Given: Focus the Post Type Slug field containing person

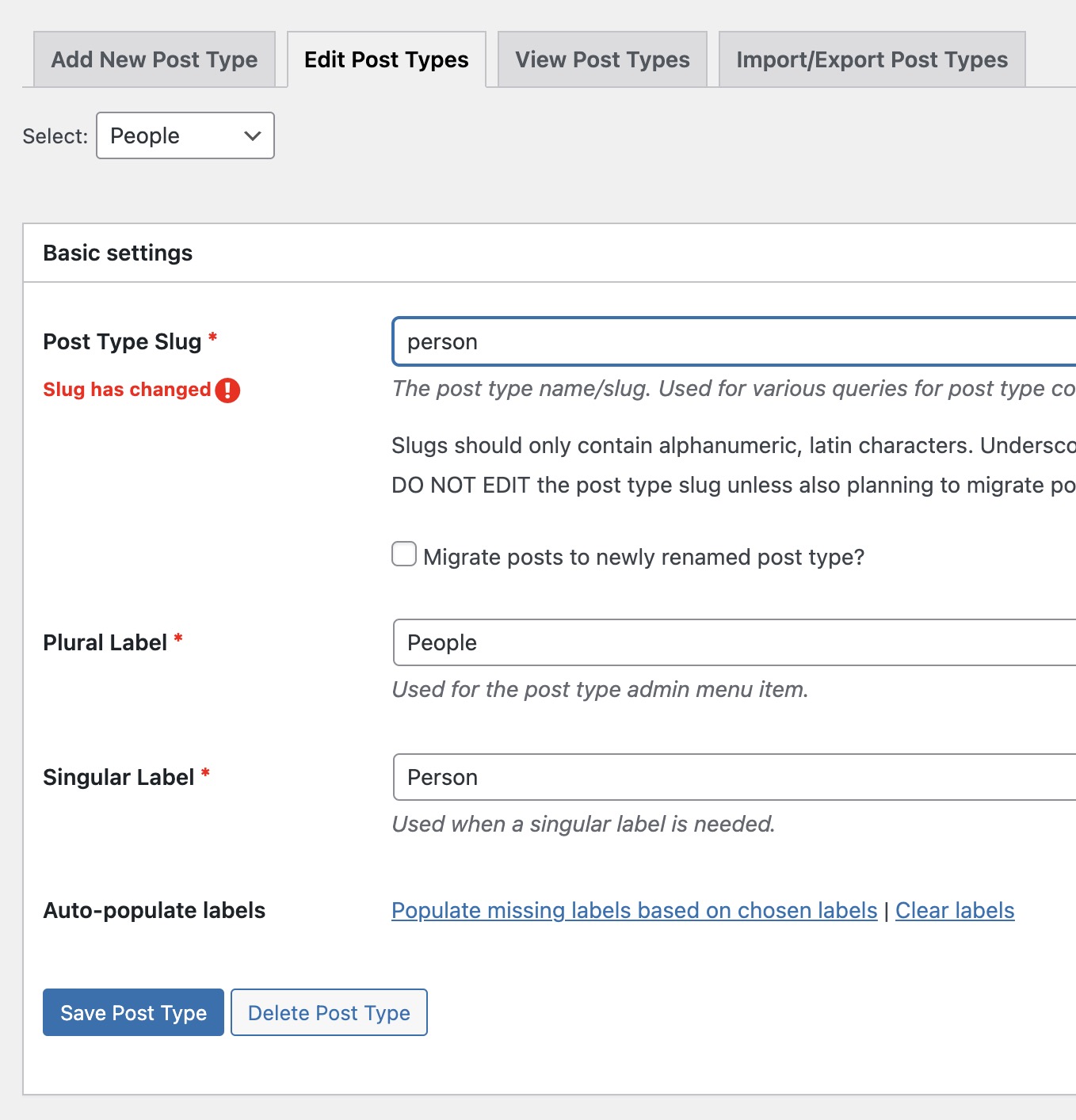Looking at the screenshot, I should click(733, 342).
